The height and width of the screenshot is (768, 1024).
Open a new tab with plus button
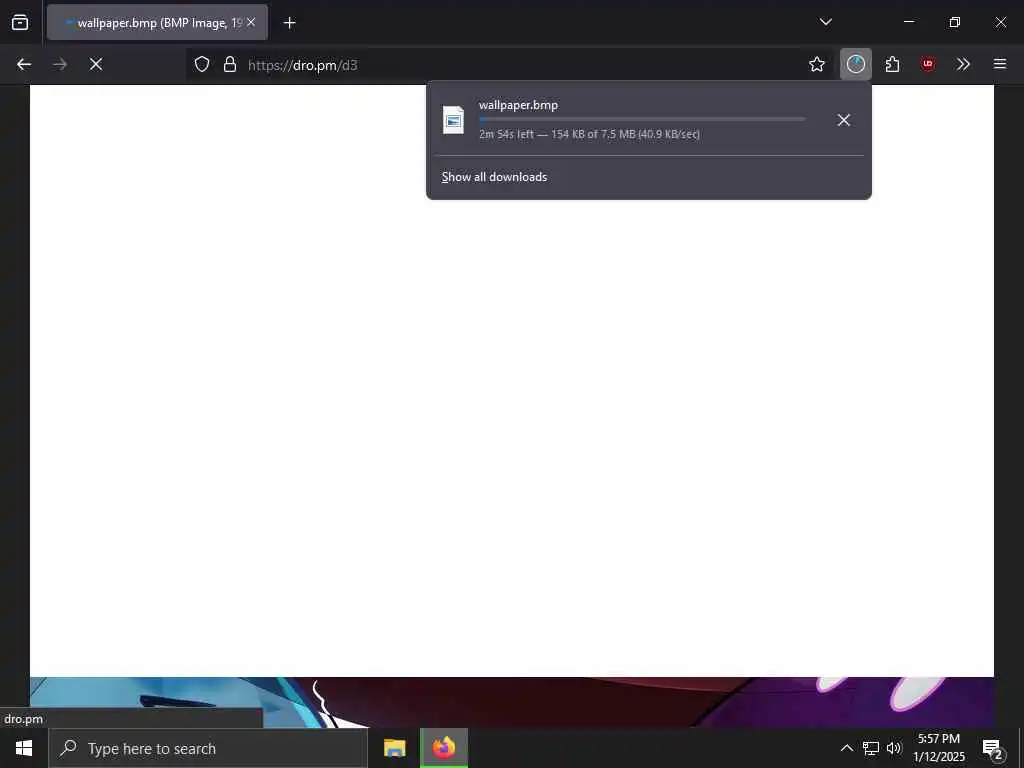click(289, 23)
